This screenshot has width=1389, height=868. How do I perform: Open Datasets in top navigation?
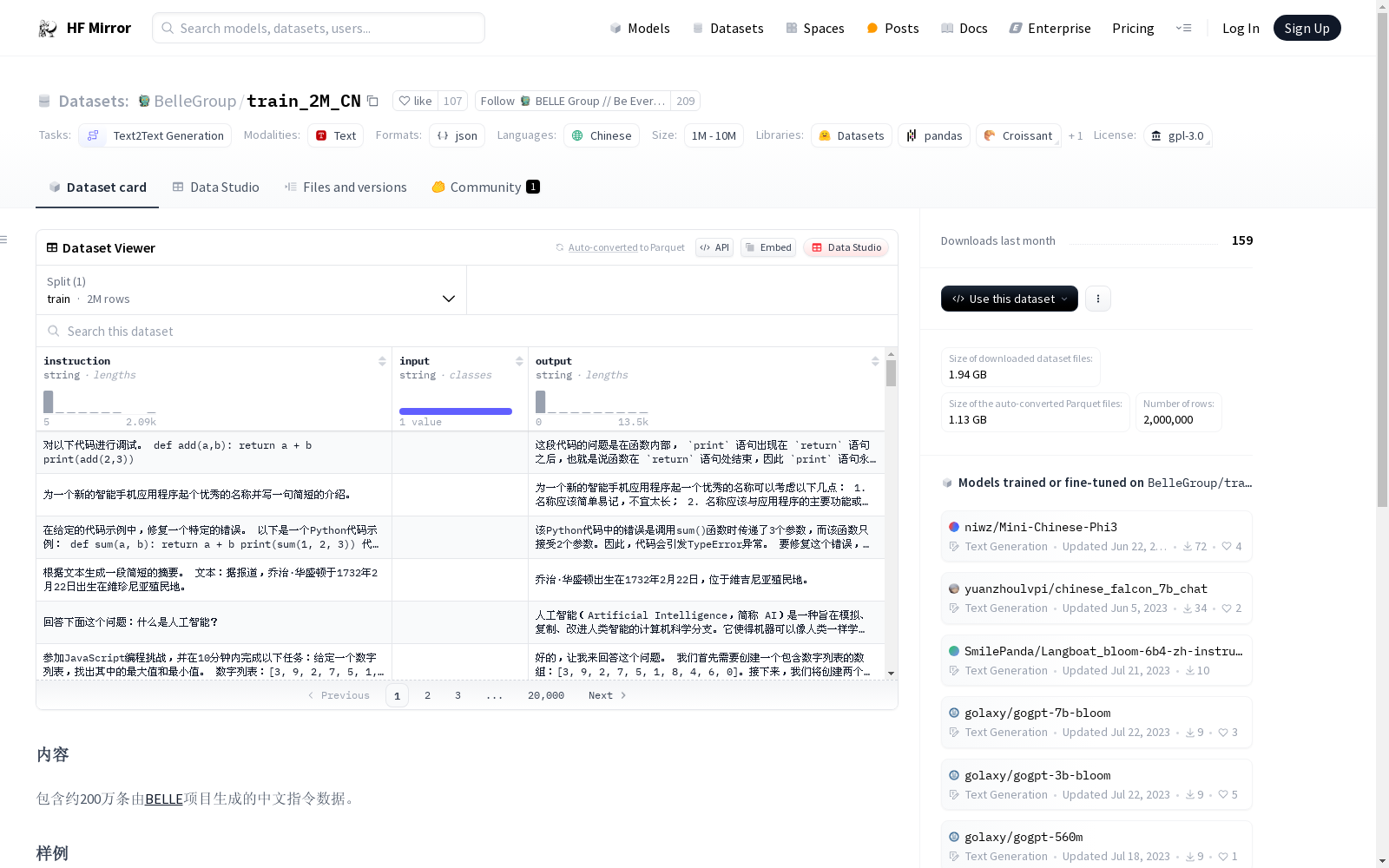(x=727, y=29)
